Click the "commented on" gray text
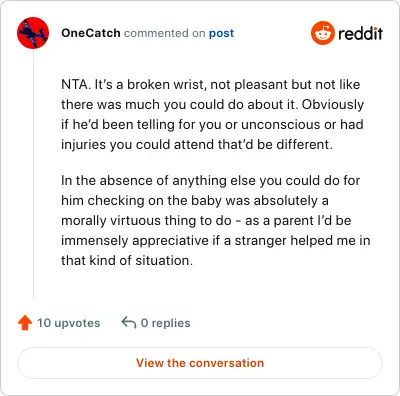400x396 pixels. click(165, 33)
